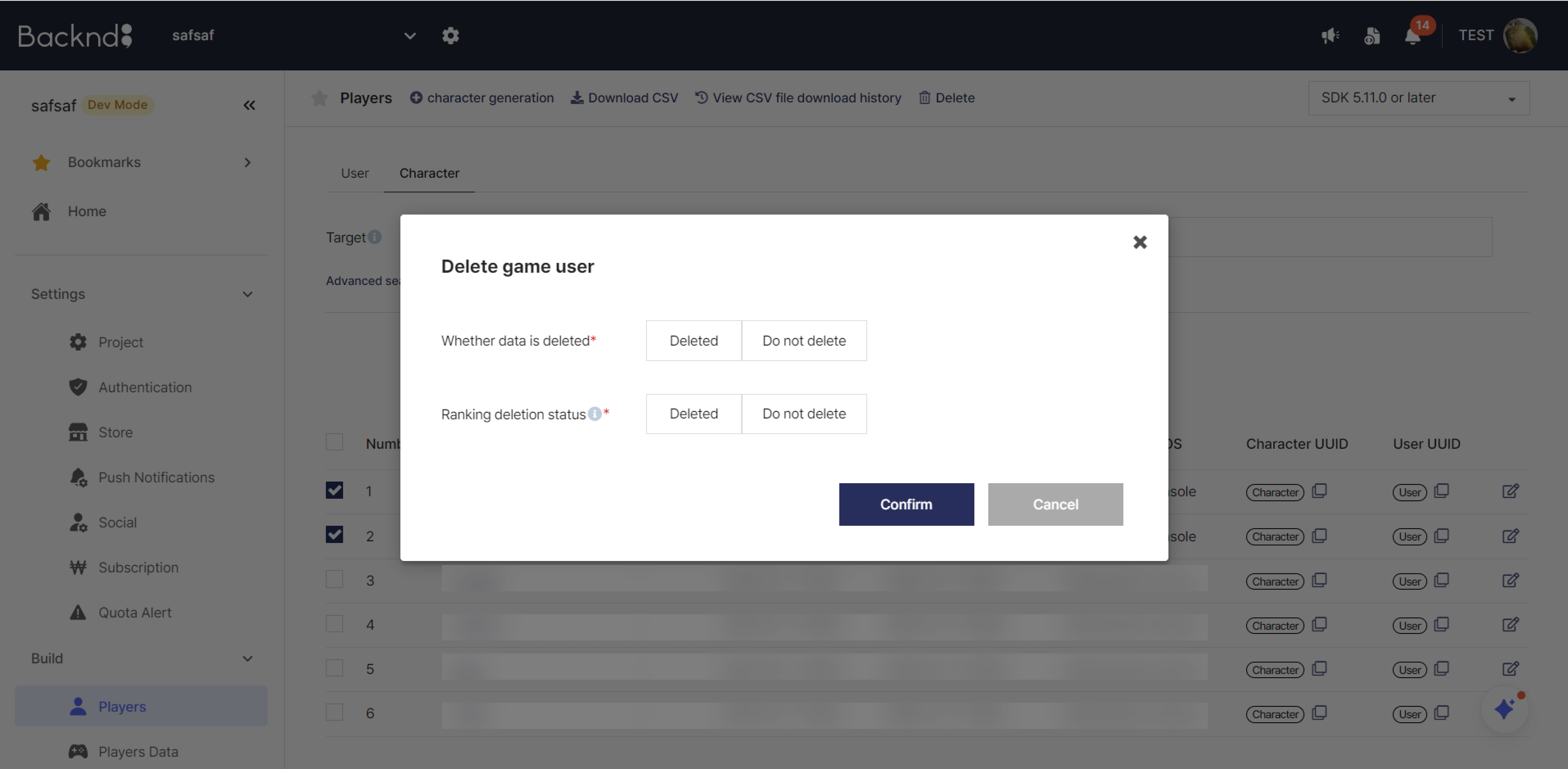Open Push Notifications in sidebar
This screenshot has height=769, width=1568.
pyautogui.click(x=156, y=477)
